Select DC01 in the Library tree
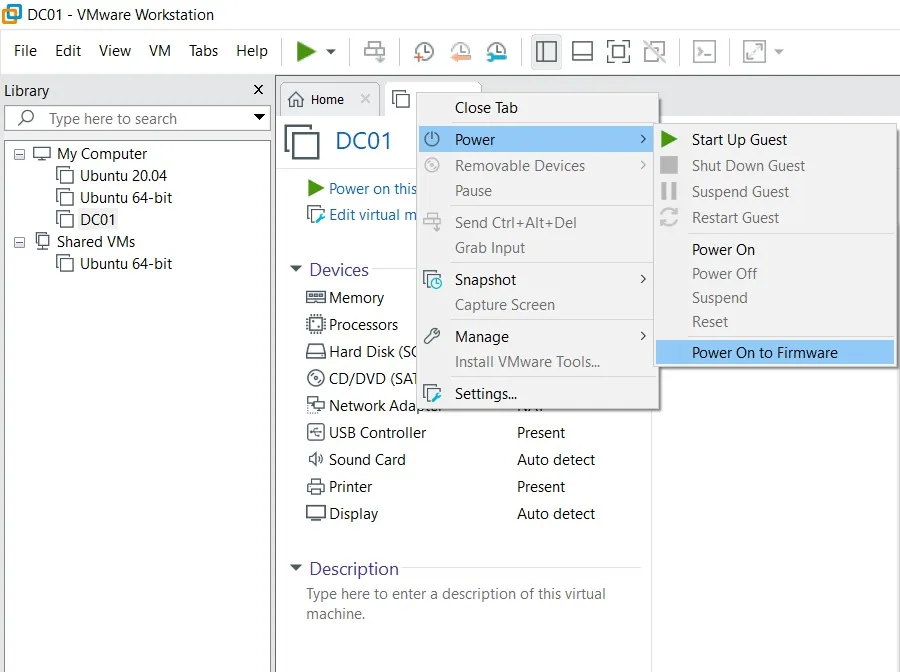900x672 pixels. point(98,220)
